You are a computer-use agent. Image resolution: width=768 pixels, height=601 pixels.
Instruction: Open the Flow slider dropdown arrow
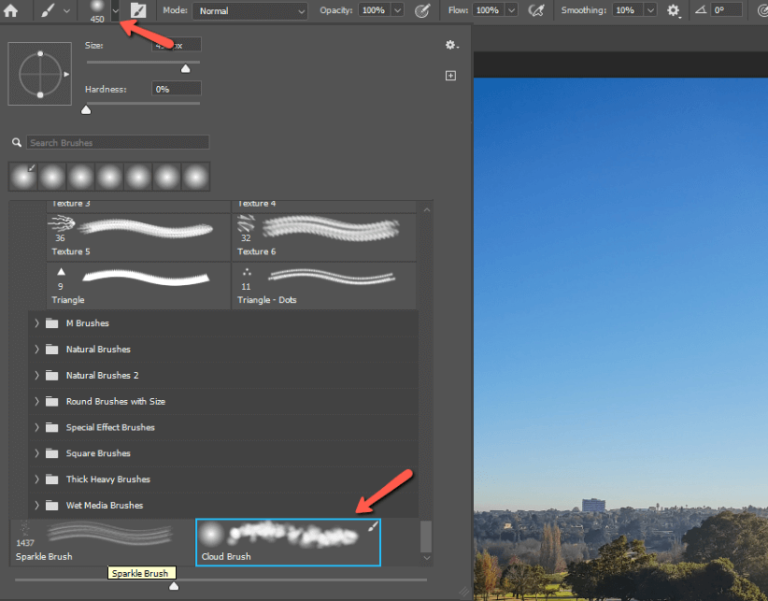[x=512, y=10]
